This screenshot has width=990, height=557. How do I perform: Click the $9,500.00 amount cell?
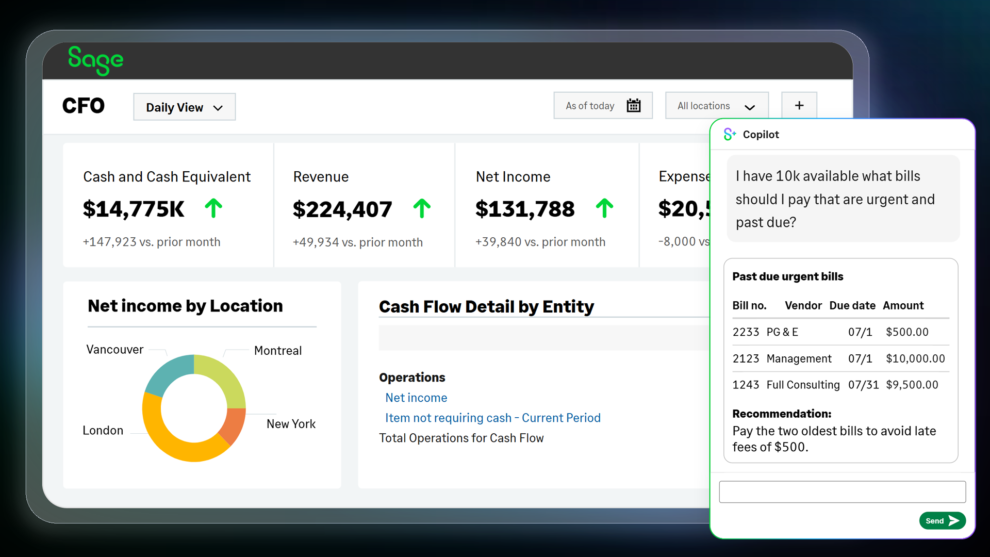[x=912, y=385]
